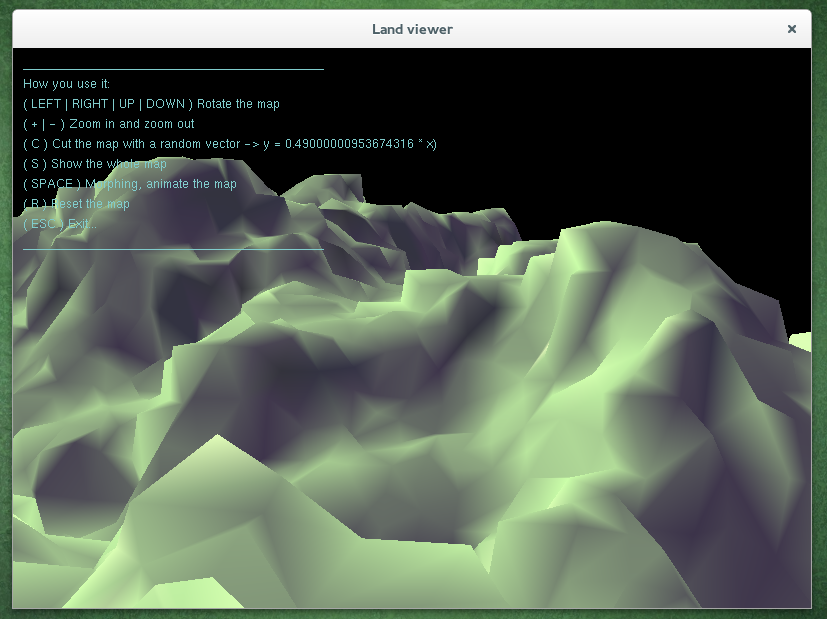Click the 'Rotate the map' instruction line

click(x=151, y=104)
